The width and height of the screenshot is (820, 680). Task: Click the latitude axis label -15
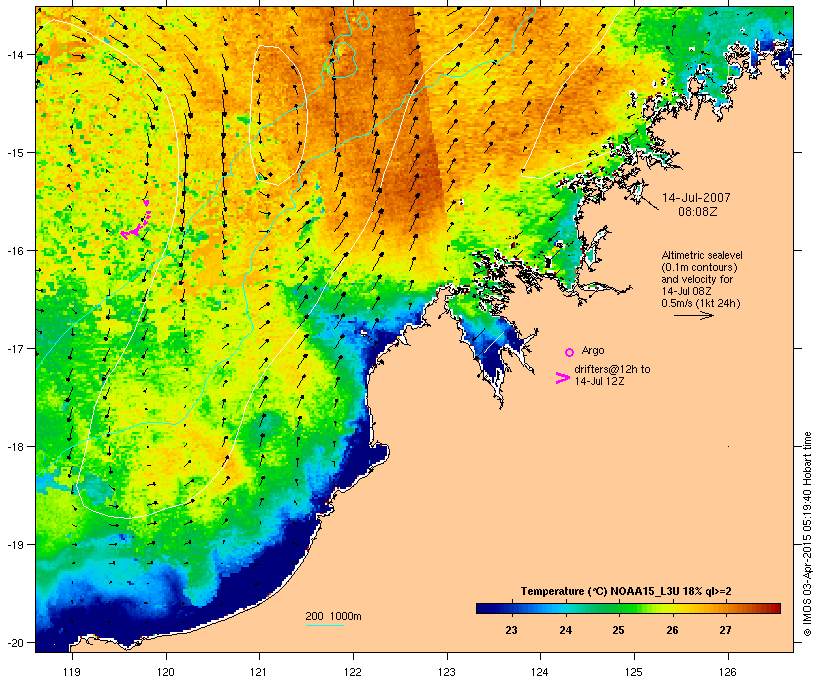(x=14, y=153)
